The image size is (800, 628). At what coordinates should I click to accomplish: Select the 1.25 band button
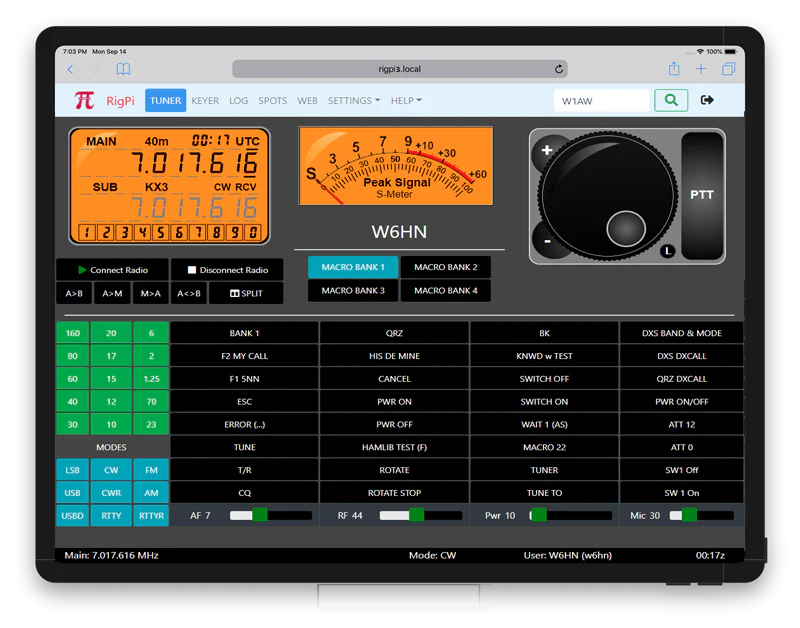tap(151, 379)
